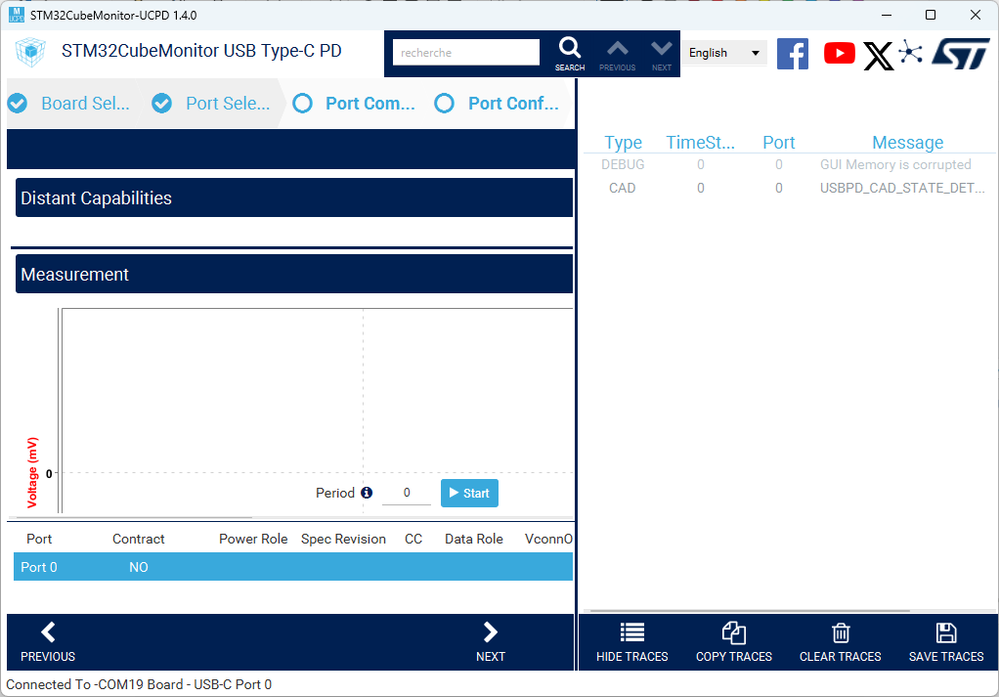Viewport: 999px width, 697px height.
Task: Click the GUI Memory is corrupted message
Action: pyautogui.click(x=895, y=164)
